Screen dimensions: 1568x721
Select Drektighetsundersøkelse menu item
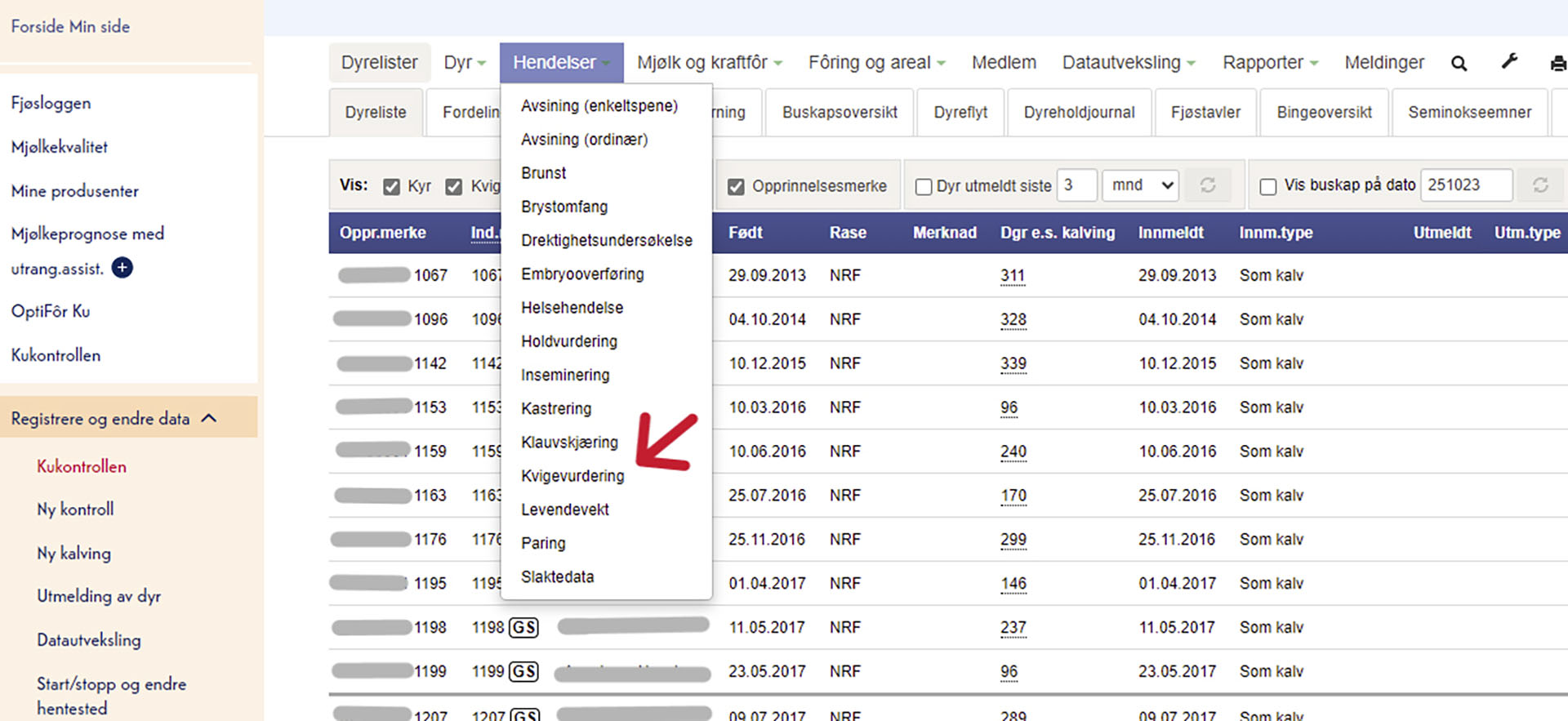tap(607, 240)
